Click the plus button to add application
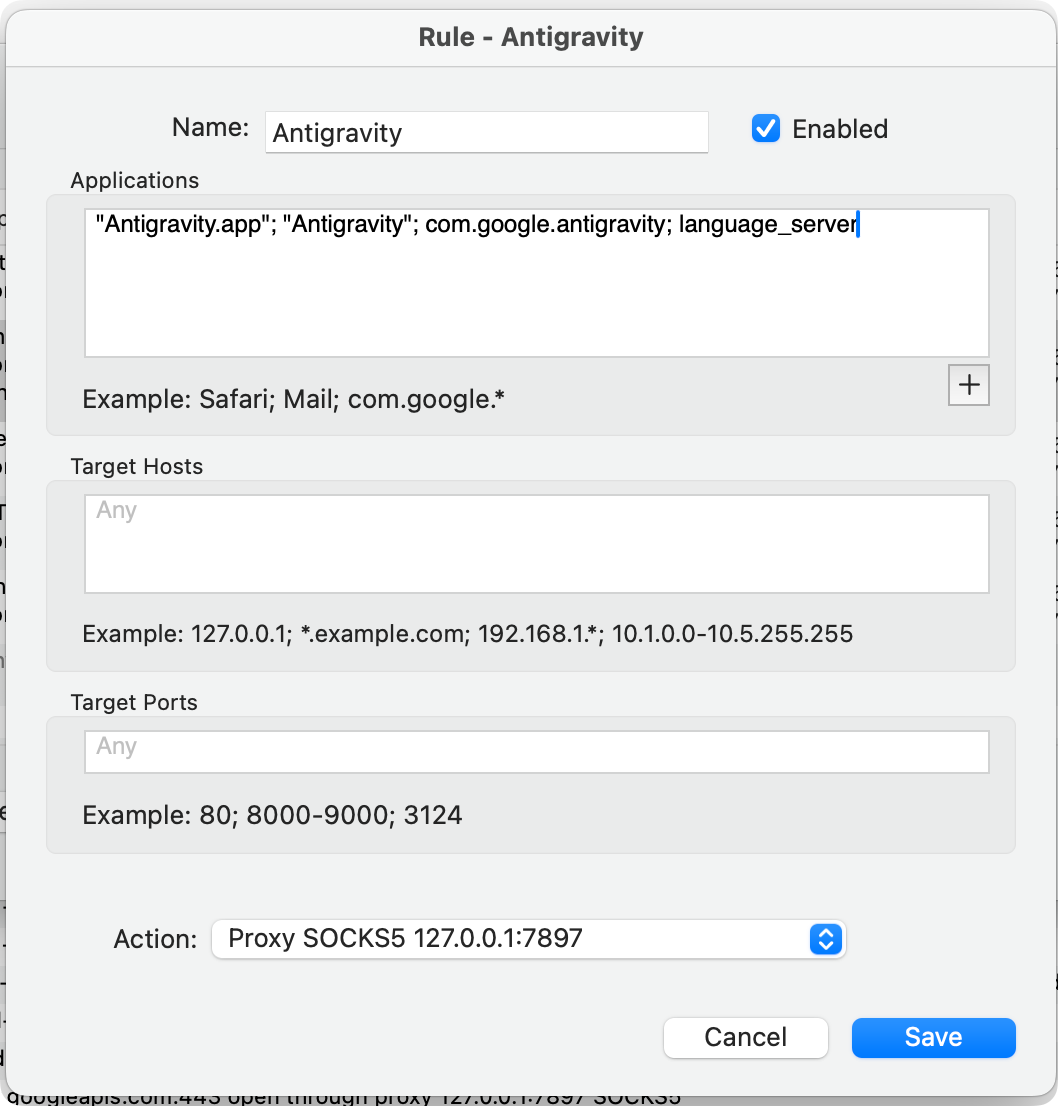Image resolution: width=1058 pixels, height=1106 pixels. click(968, 385)
